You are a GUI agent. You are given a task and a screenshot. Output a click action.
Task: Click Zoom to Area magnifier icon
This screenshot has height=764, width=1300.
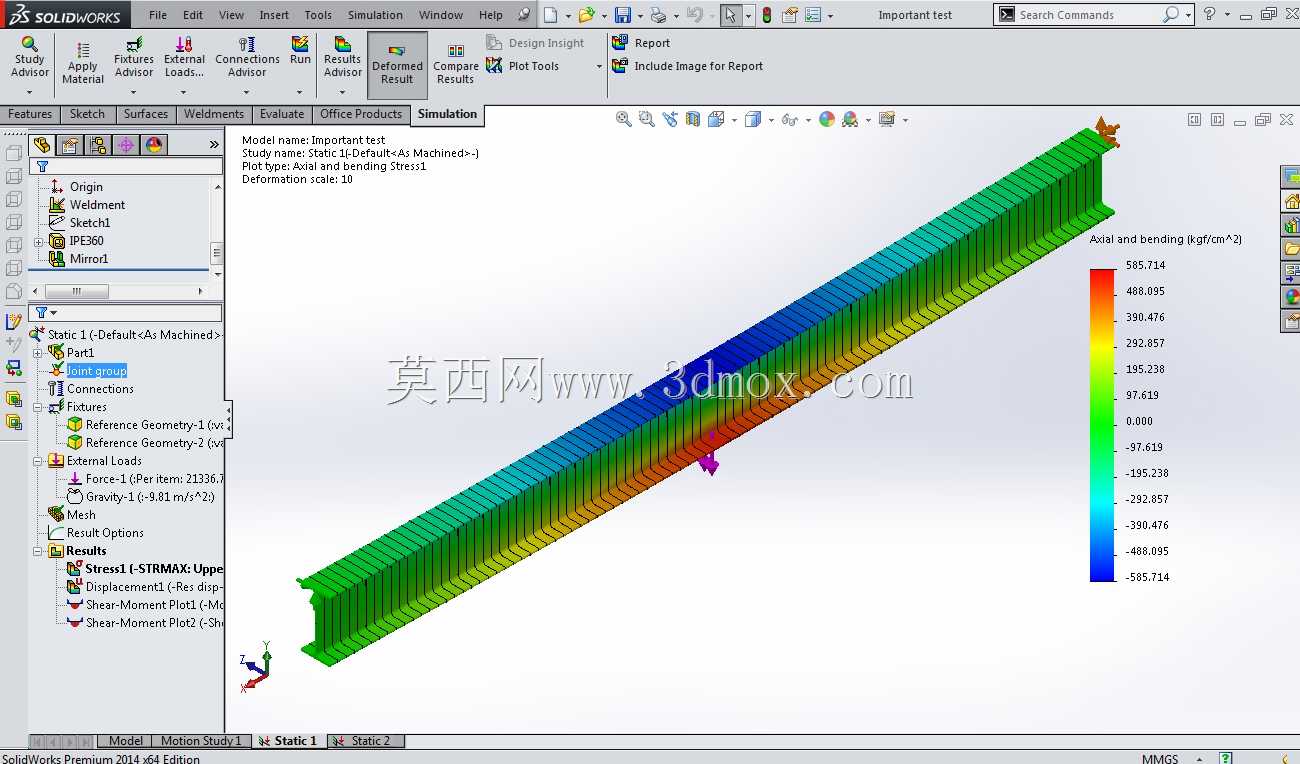[x=647, y=119]
